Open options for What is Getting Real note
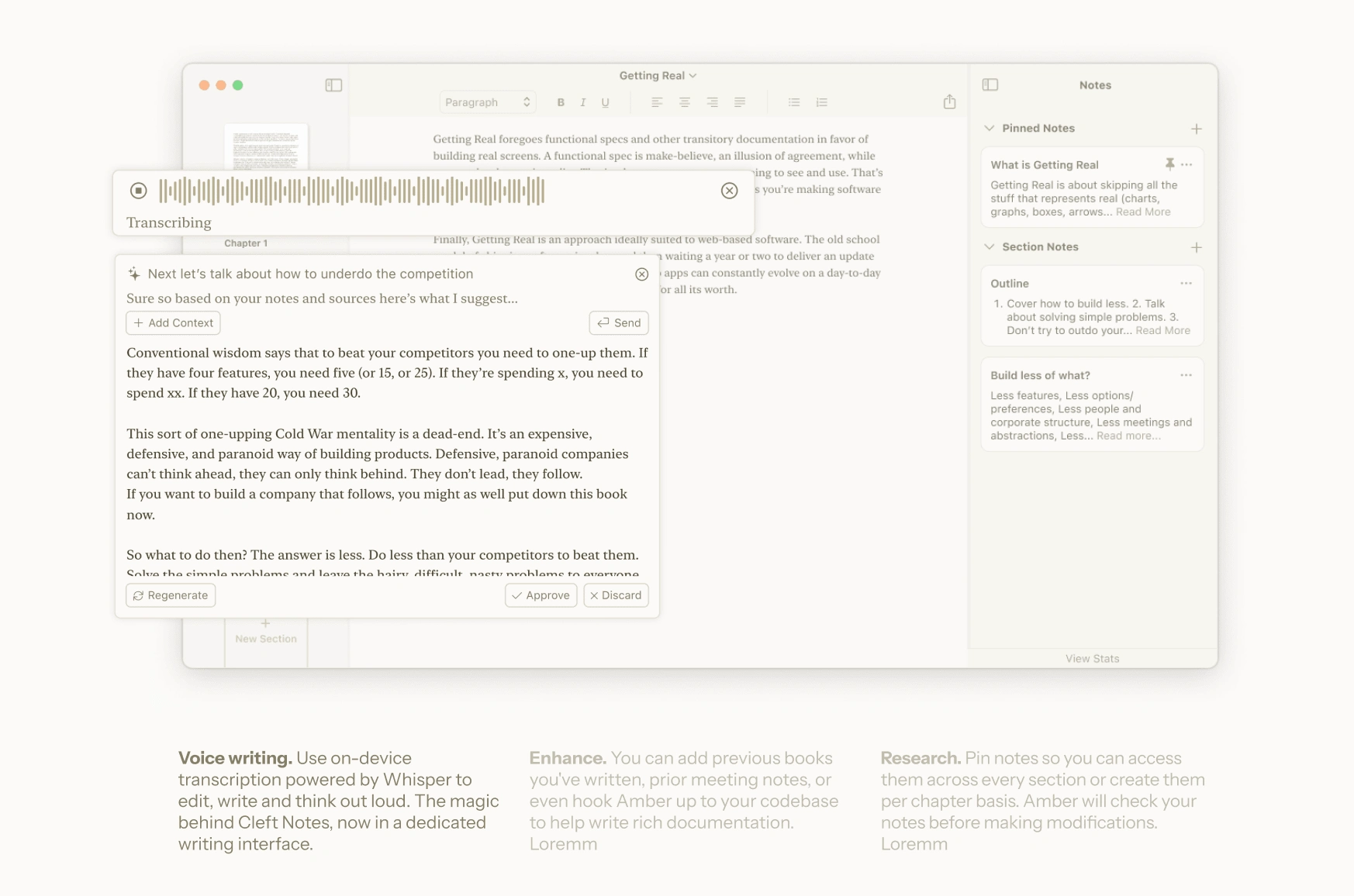Image resolution: width=1354 pixels, height=896 pixels. coord(1186,164)
